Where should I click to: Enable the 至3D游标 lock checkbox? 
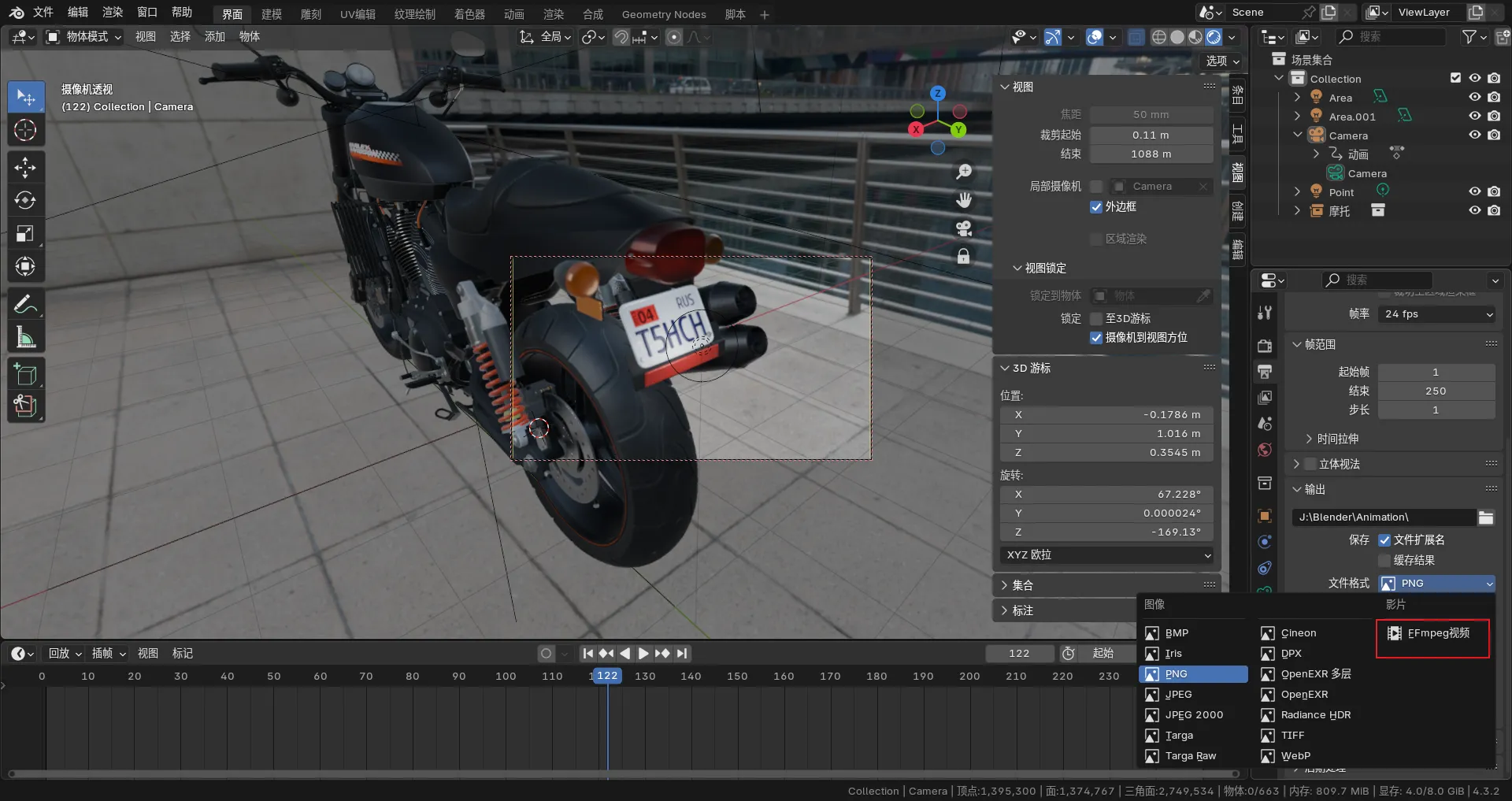[1095, 319]
